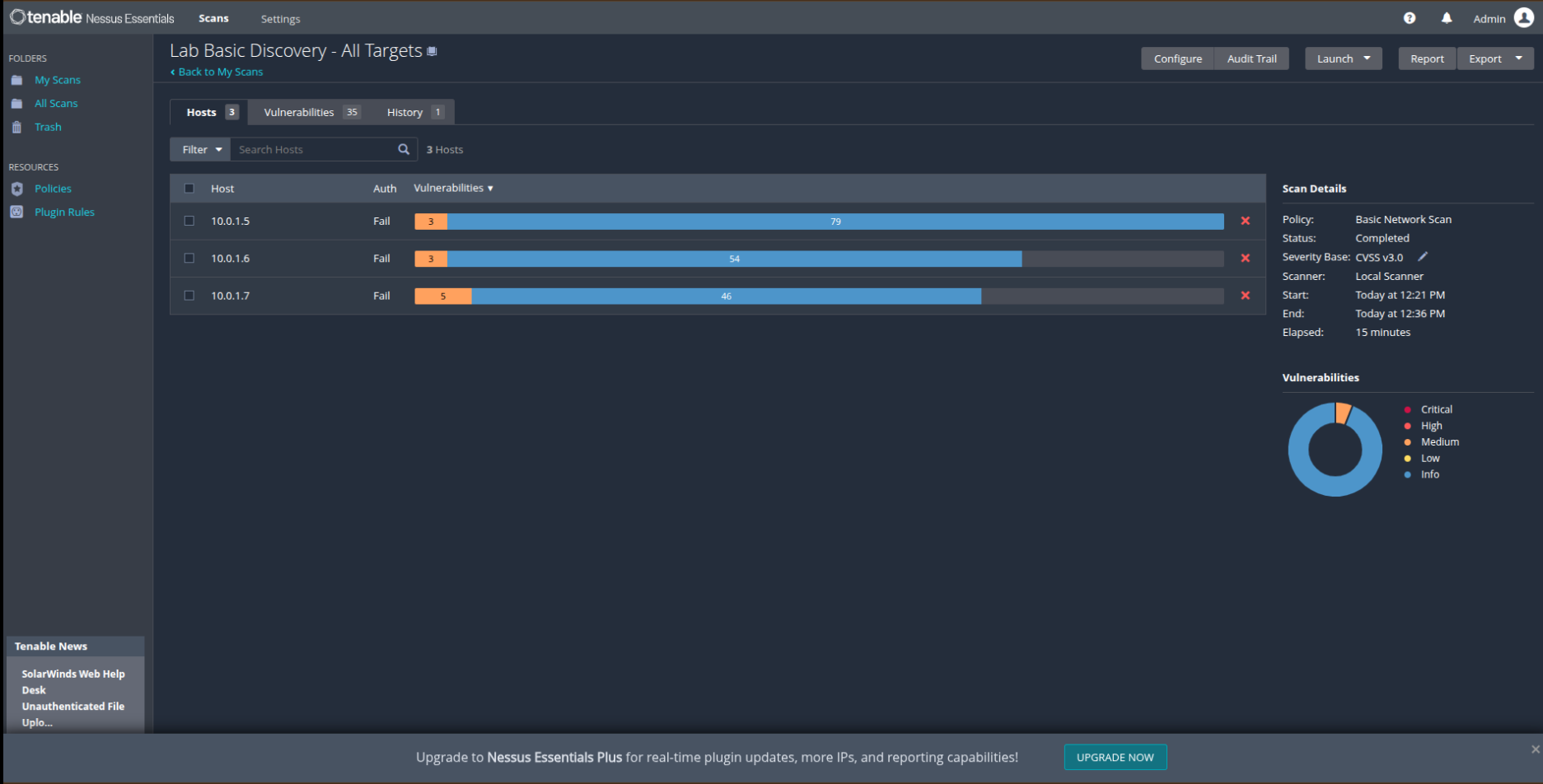Click the UPGRADE NOW button
This screenshot has width=1543, height=784.
(x=1115, y=757)
